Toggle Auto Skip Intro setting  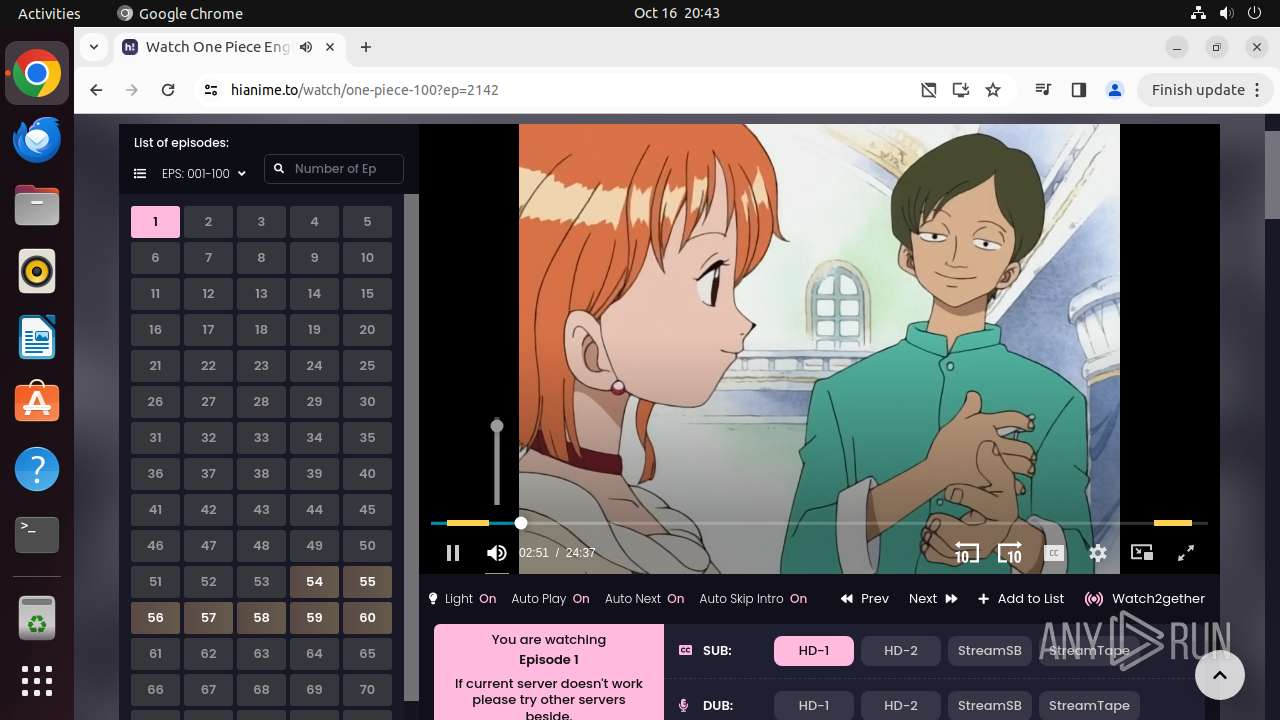(753, 599)
